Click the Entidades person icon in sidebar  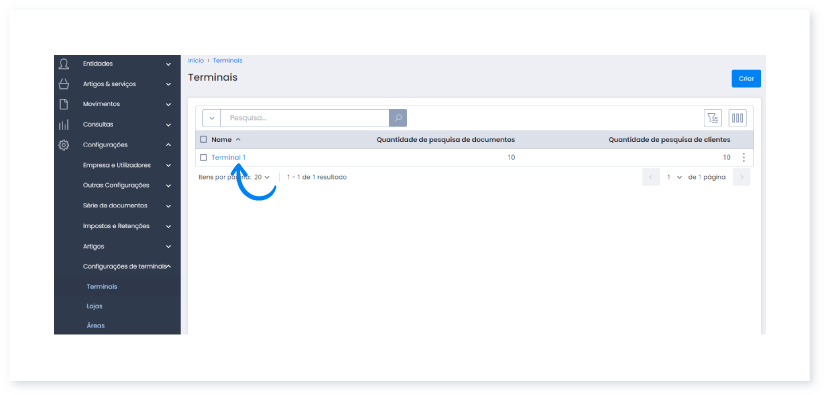[x=64, y=64]
